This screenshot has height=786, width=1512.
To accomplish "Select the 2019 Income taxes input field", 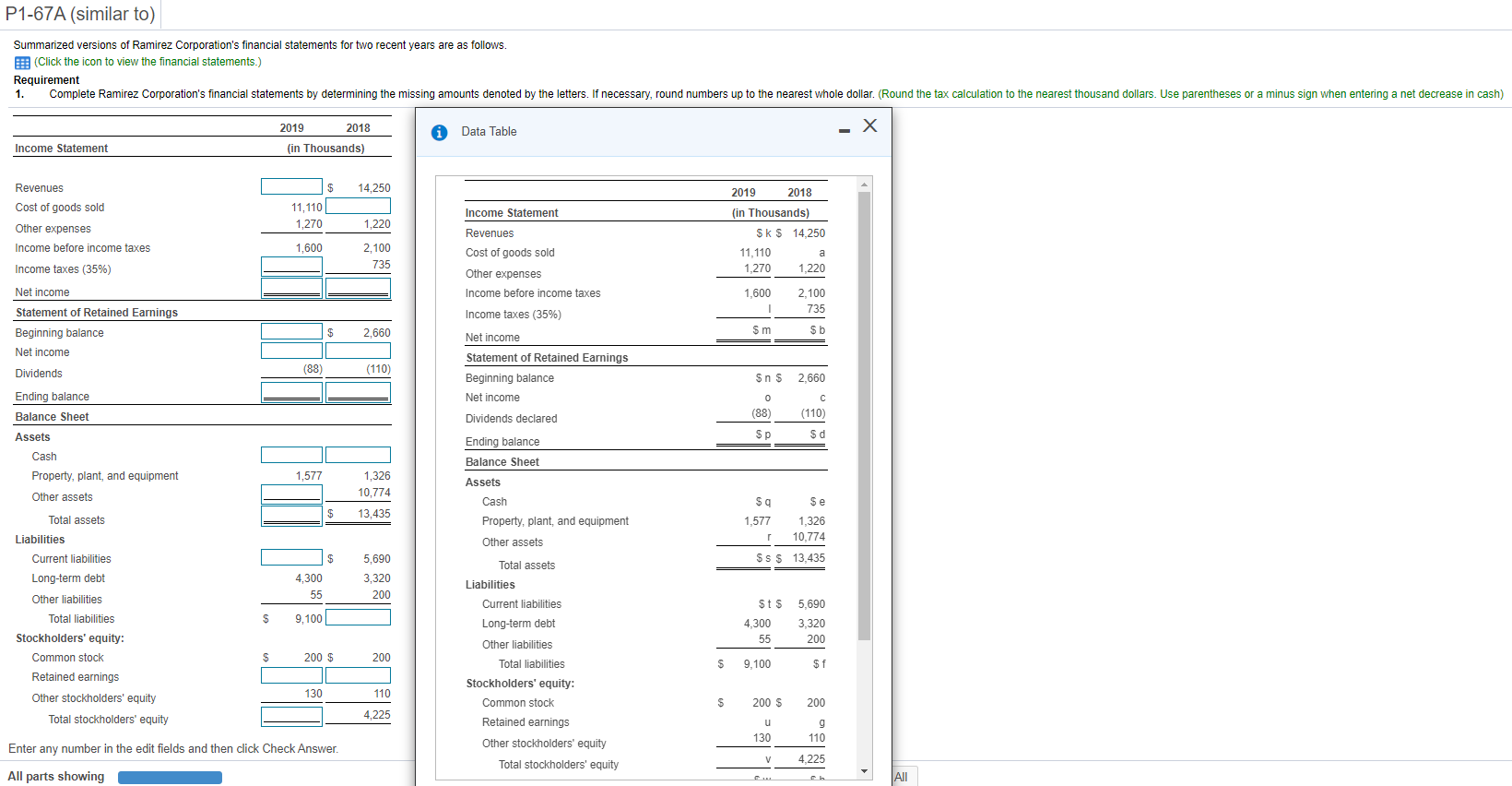I will (291, 266).
